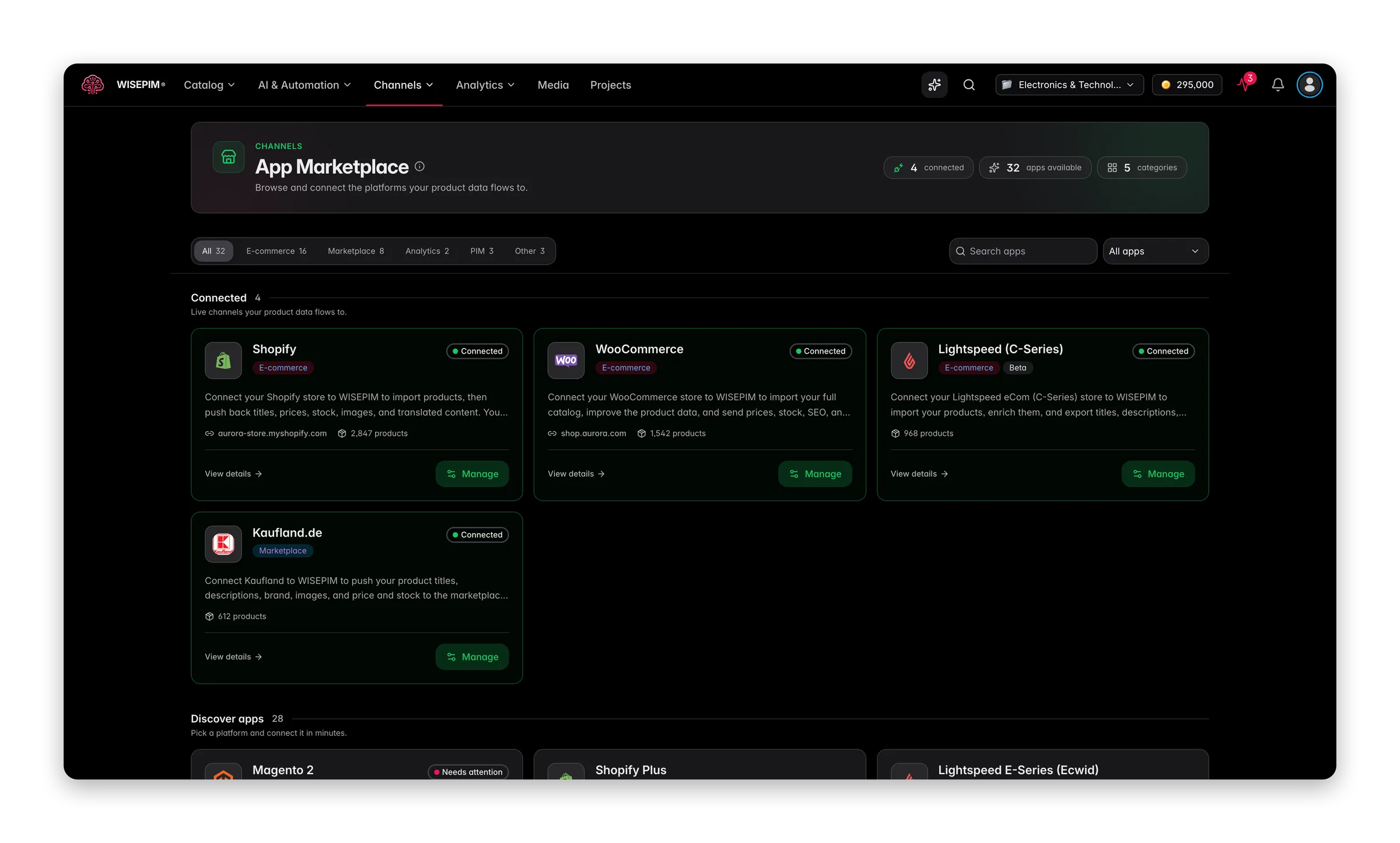Select the Analytics 2 category tab

tap(427, 251)
